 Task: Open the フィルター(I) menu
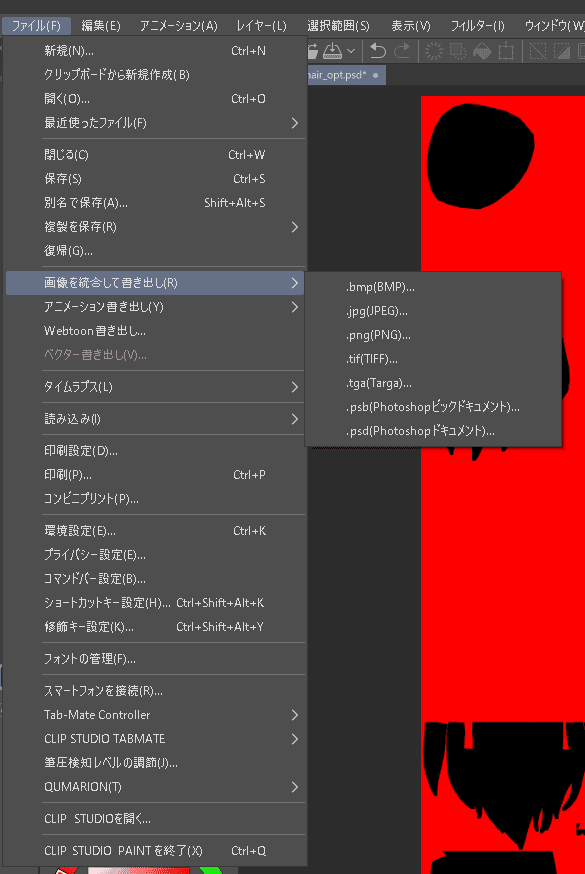(x=477, y=26)
